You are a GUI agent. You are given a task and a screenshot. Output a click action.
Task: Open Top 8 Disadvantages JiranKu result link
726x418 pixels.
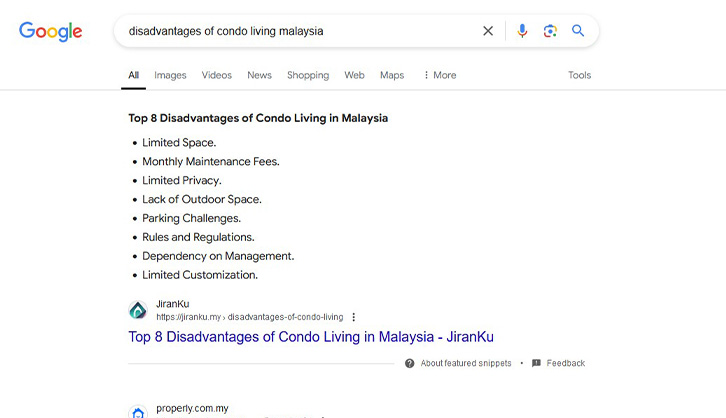[x=311, y=337]
